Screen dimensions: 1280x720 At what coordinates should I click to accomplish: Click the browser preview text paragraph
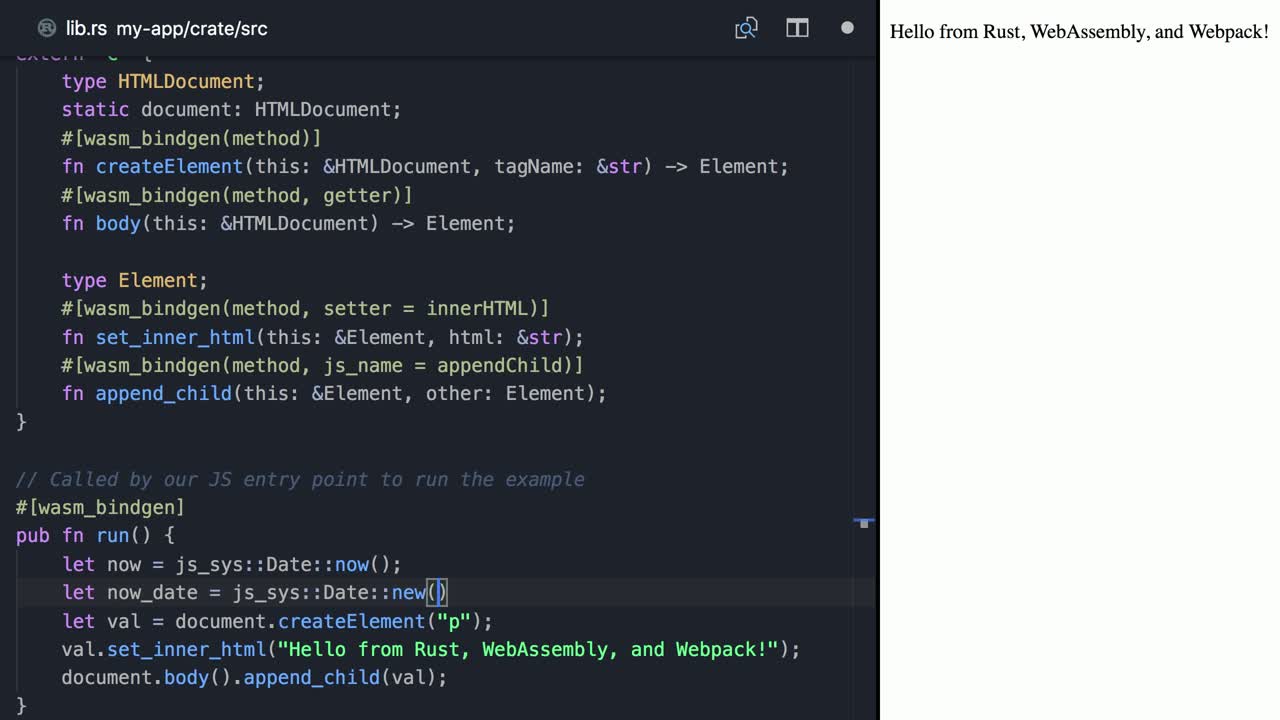point(1078,32)
